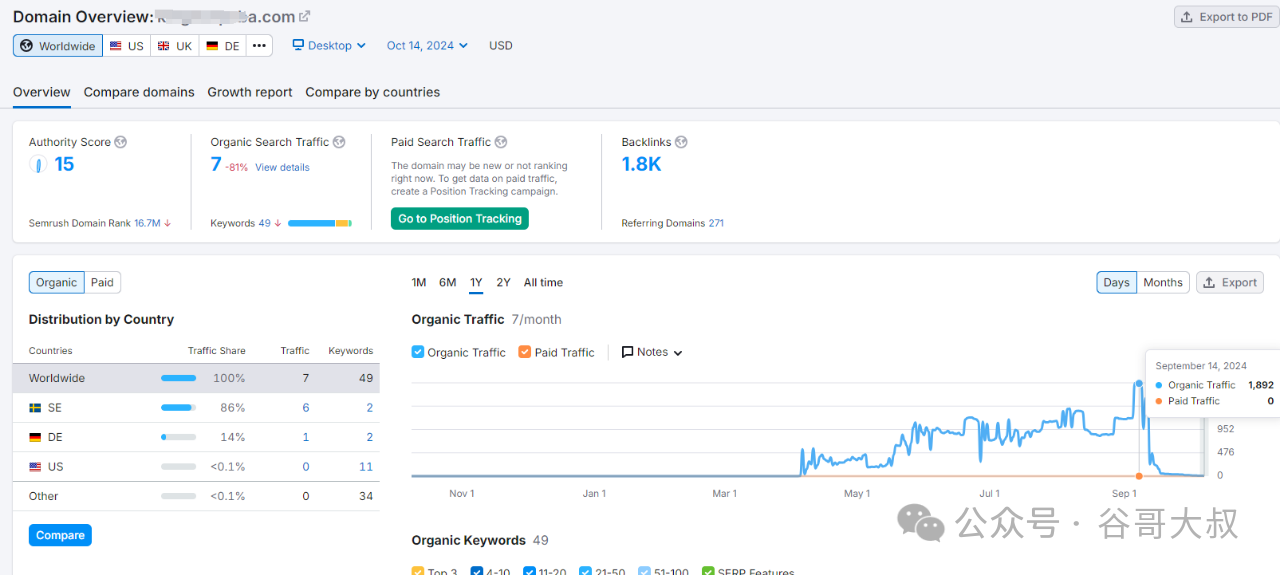Open the Oct 14, 2024 date dropdown
Viewport: 1280px width, 575px height.
pos(427,45)
